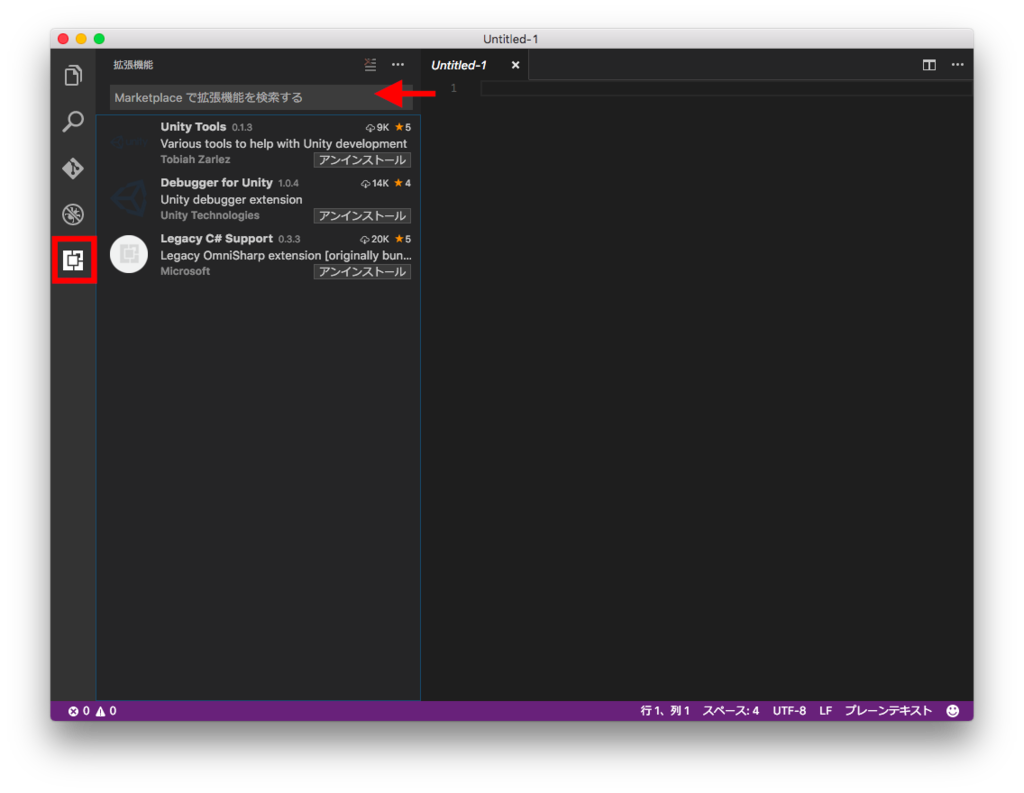Click line 1 in the editor

click(x=725, y=88)
